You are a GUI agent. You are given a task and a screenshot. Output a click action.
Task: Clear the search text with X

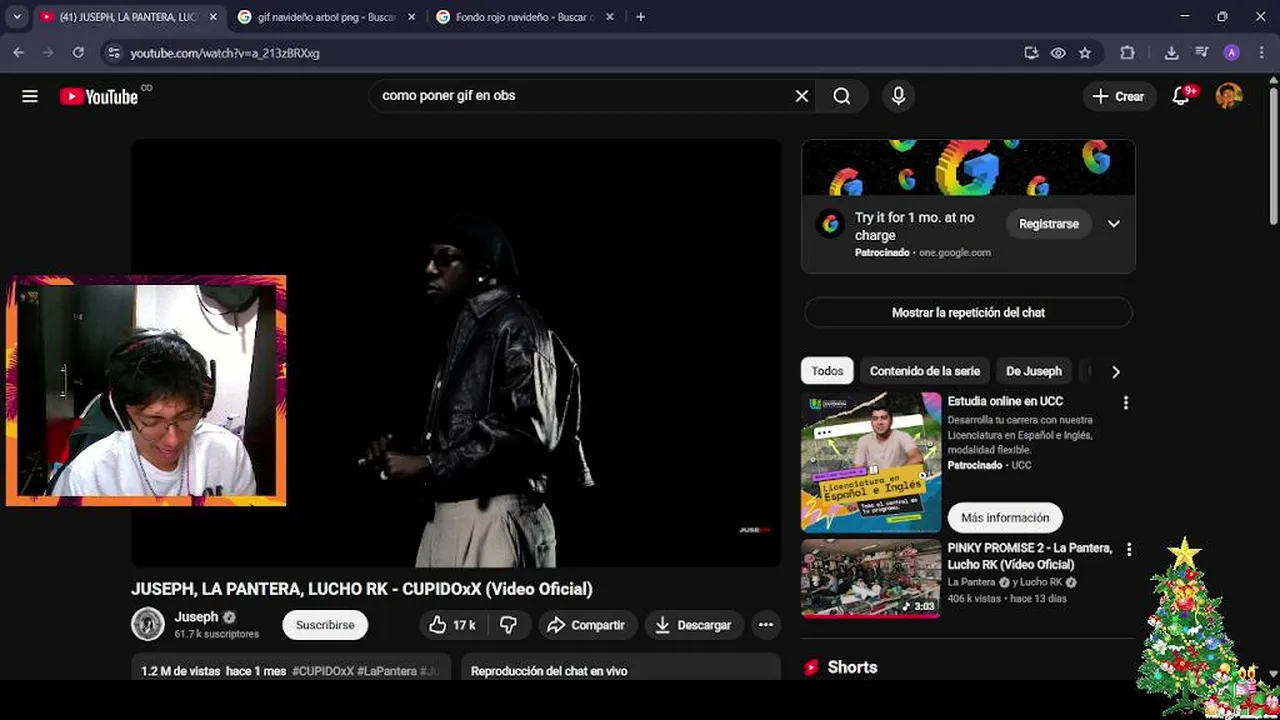point(801,96)
